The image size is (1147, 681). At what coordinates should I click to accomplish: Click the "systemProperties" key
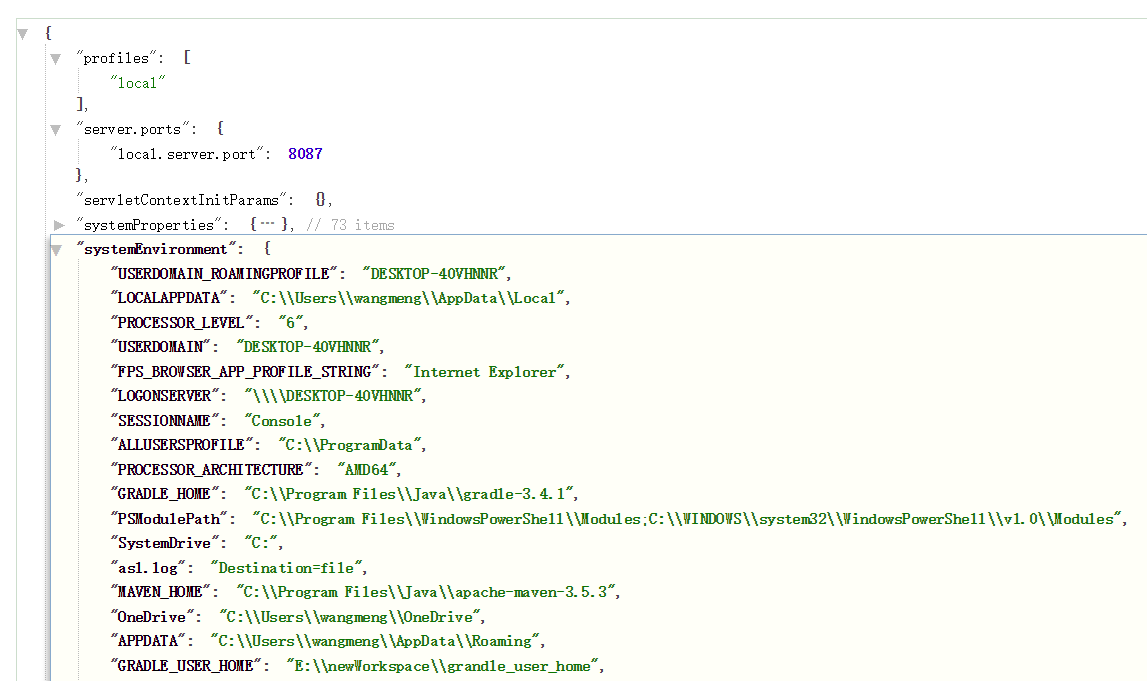tap(149, 225)
